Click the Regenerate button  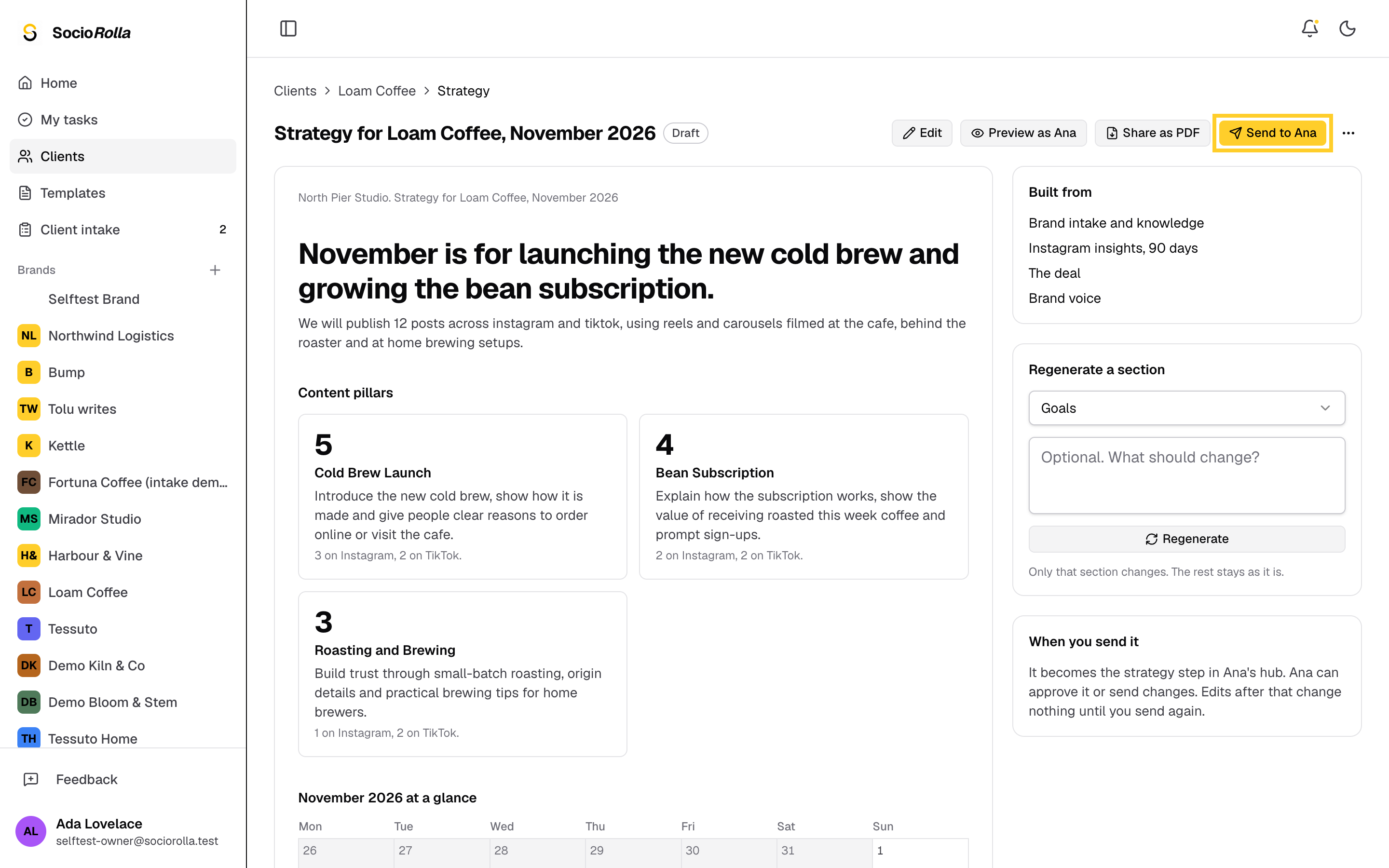(x=1186, y=539)
